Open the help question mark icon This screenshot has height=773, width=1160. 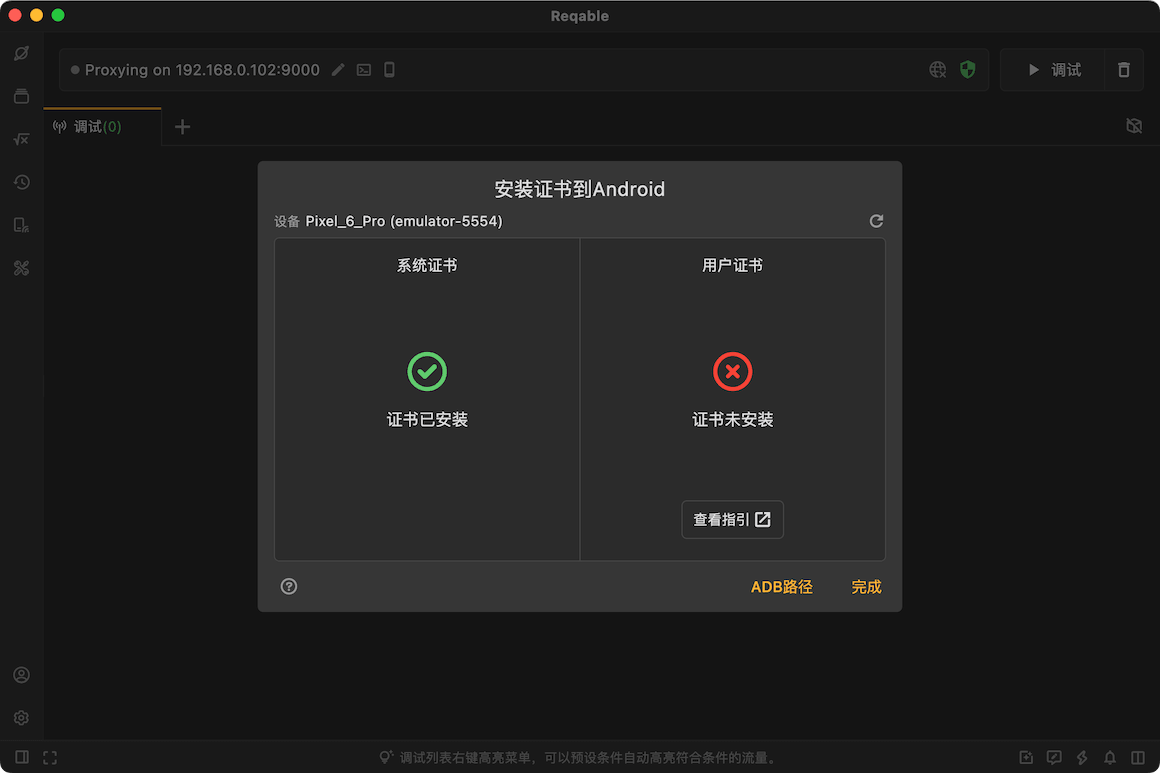click(x=289, y=587)
